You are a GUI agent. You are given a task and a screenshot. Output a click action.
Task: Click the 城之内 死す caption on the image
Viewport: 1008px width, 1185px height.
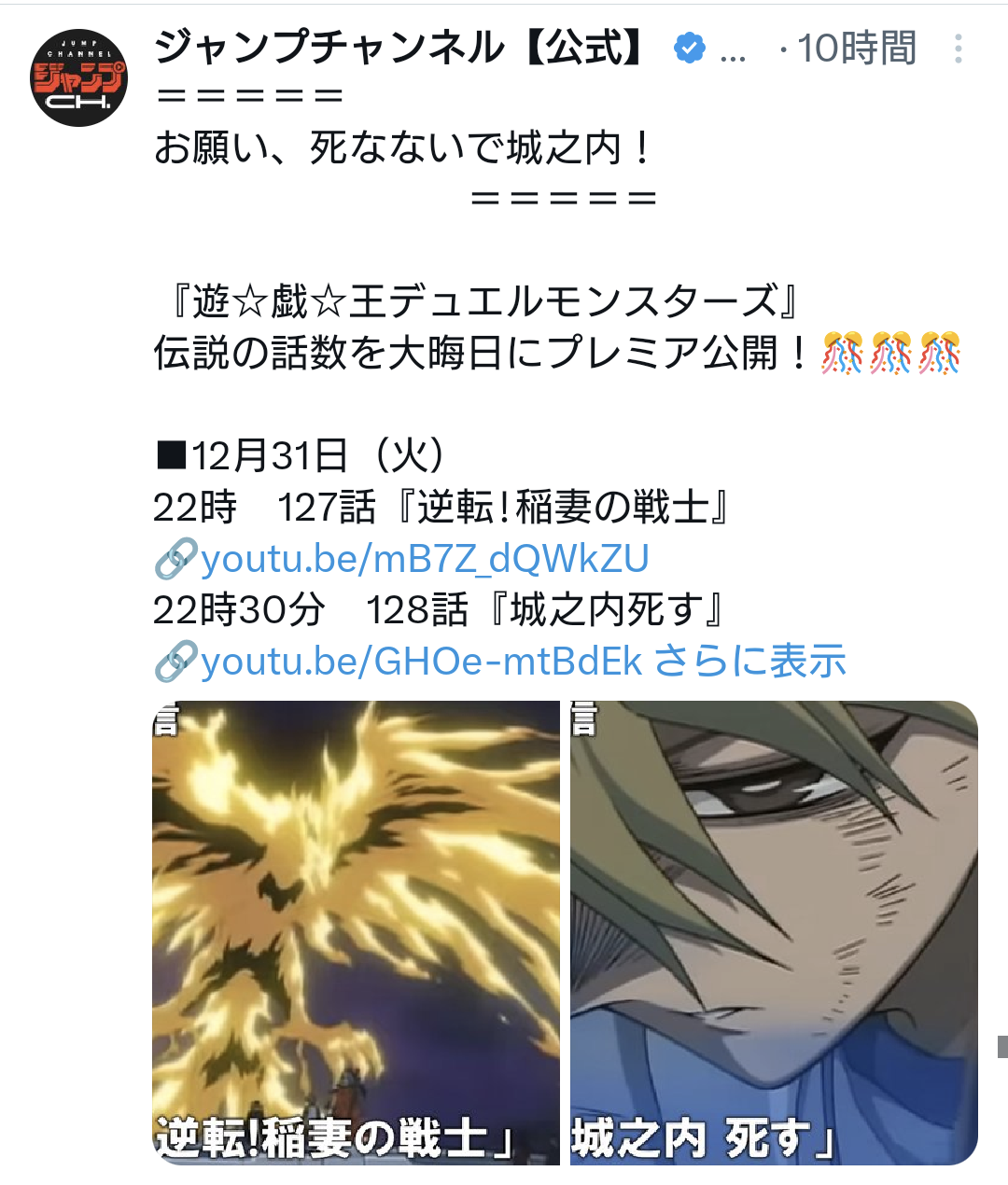point(703,1137)
